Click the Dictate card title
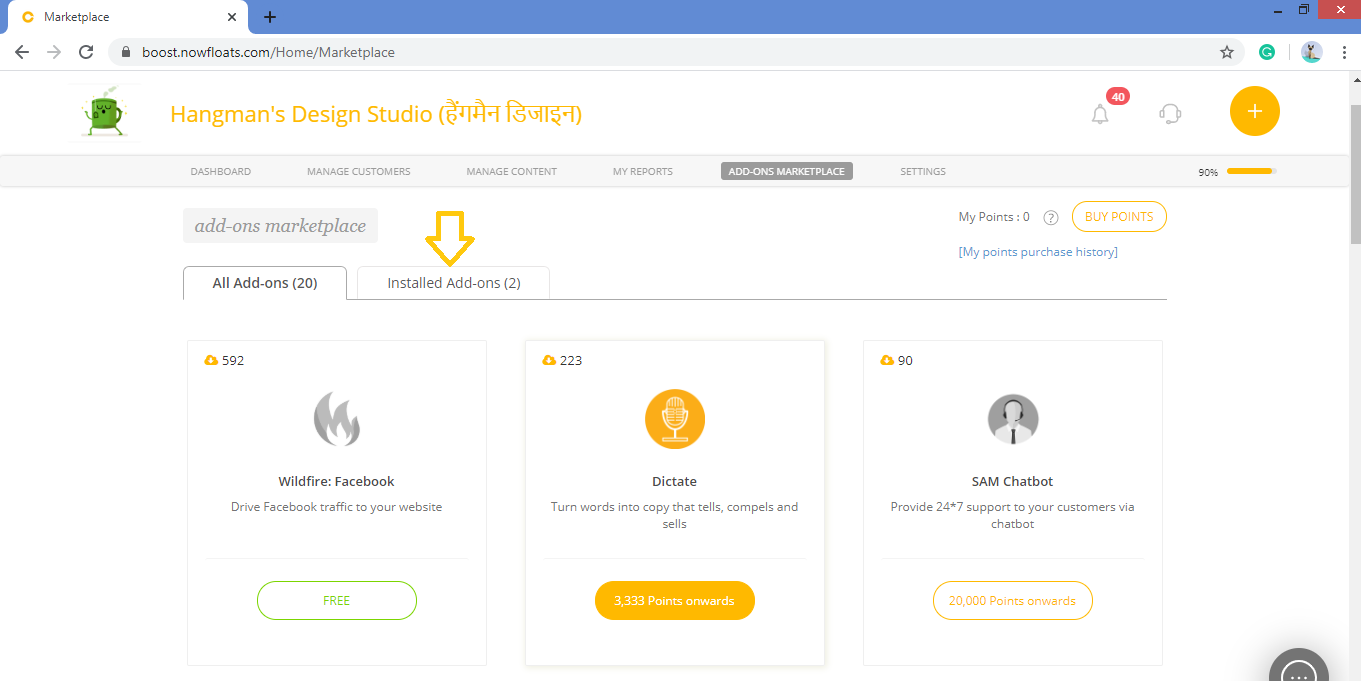The width and height of the screenshot is (1361, 681). pyautogui.click(x=675, y=481)
